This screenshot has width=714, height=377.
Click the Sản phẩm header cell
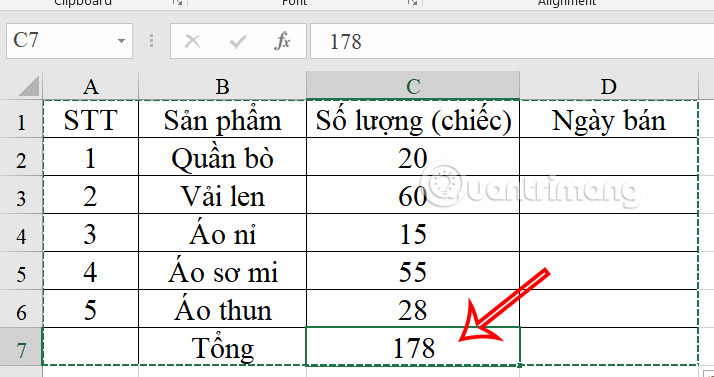(222, 119)
